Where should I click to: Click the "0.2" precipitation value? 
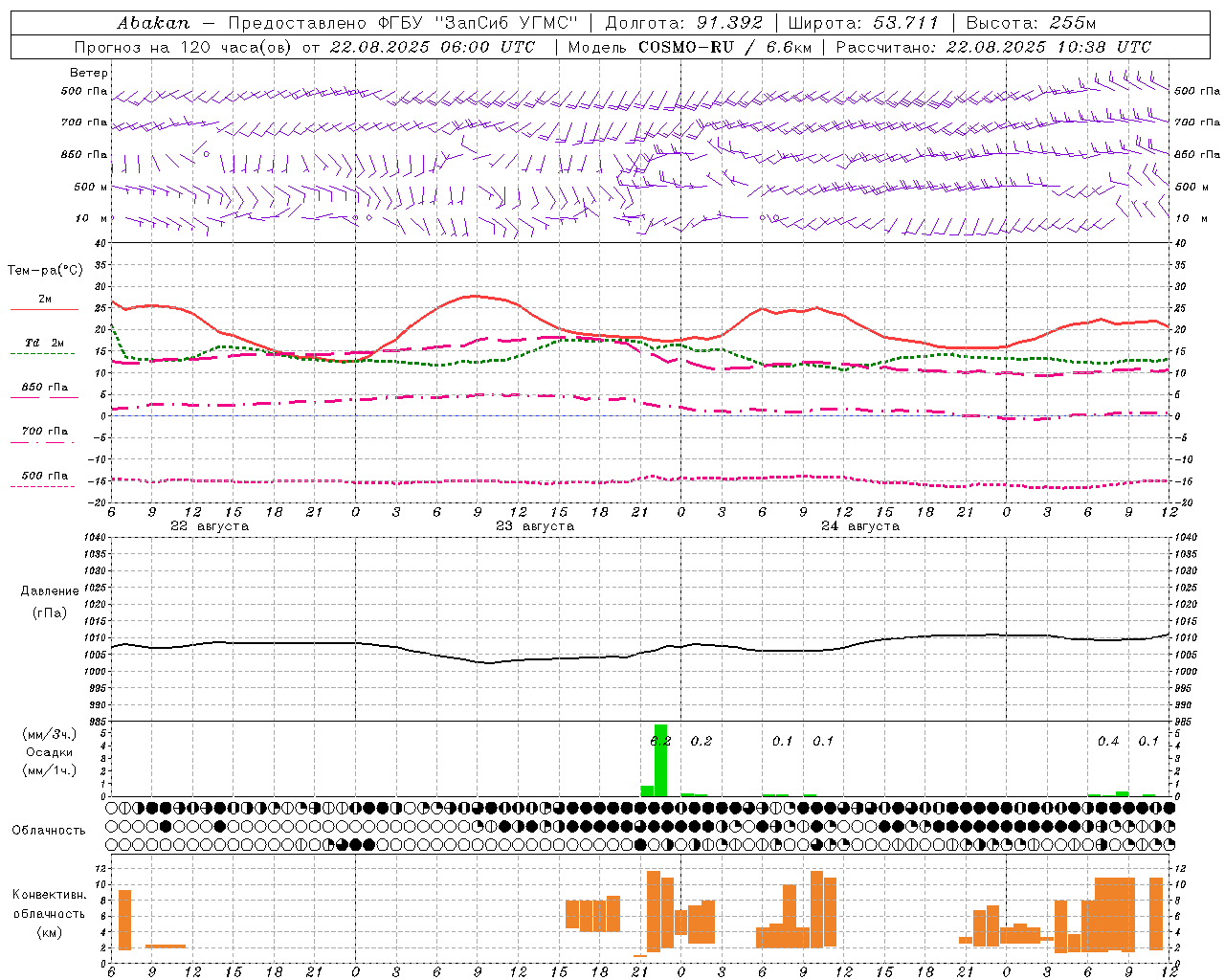tap(702, 741)
